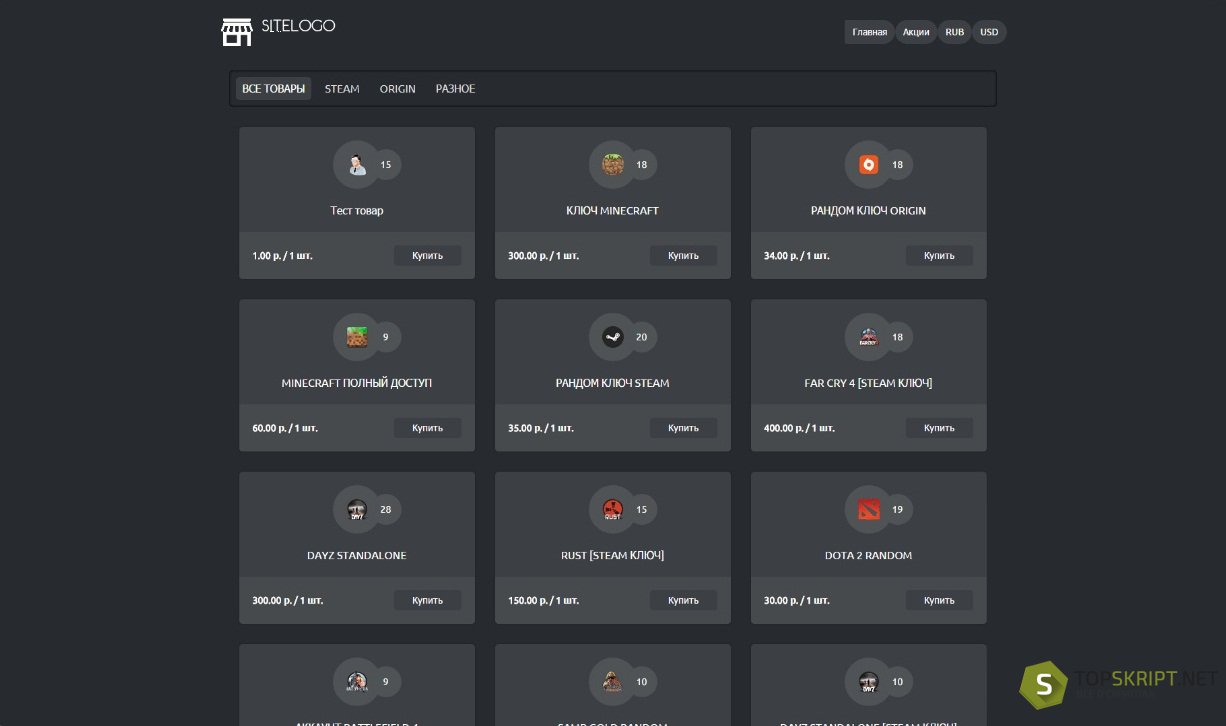The image size is (1226, 726).
Task: Click the RUST product icon
Action: coord(613,510)
